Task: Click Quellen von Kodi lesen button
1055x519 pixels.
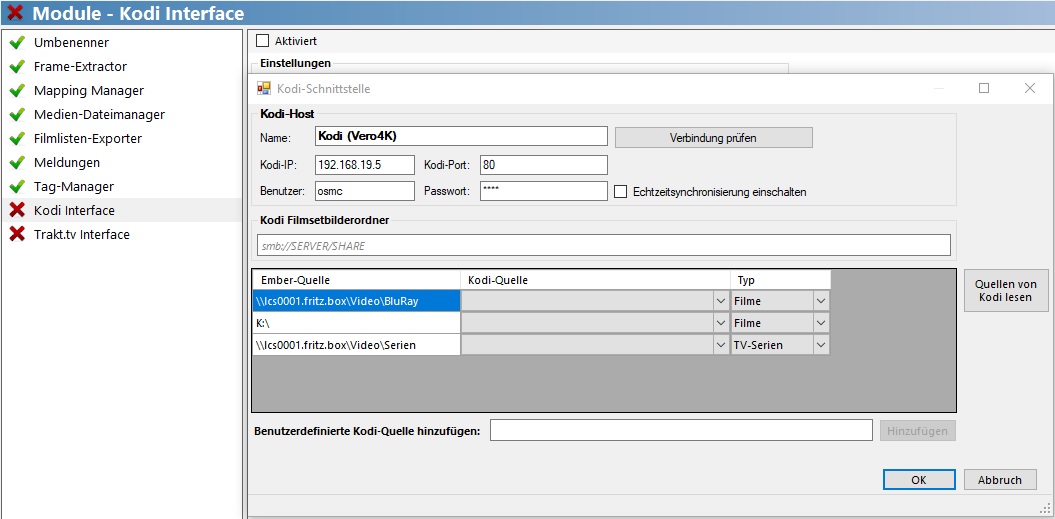Action: 1005,291
